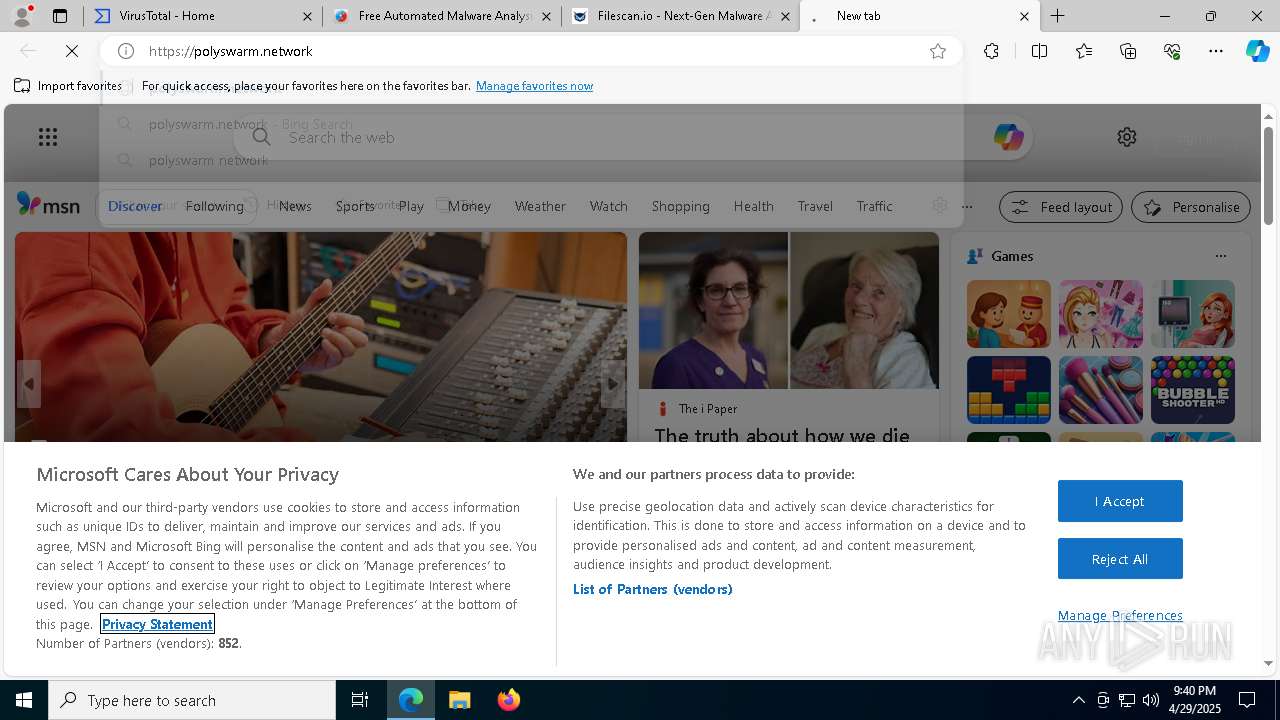This screenshot has height=720, width=1280.
Task: Open MSN page settings gear
Action: (x=1127, y=137)
